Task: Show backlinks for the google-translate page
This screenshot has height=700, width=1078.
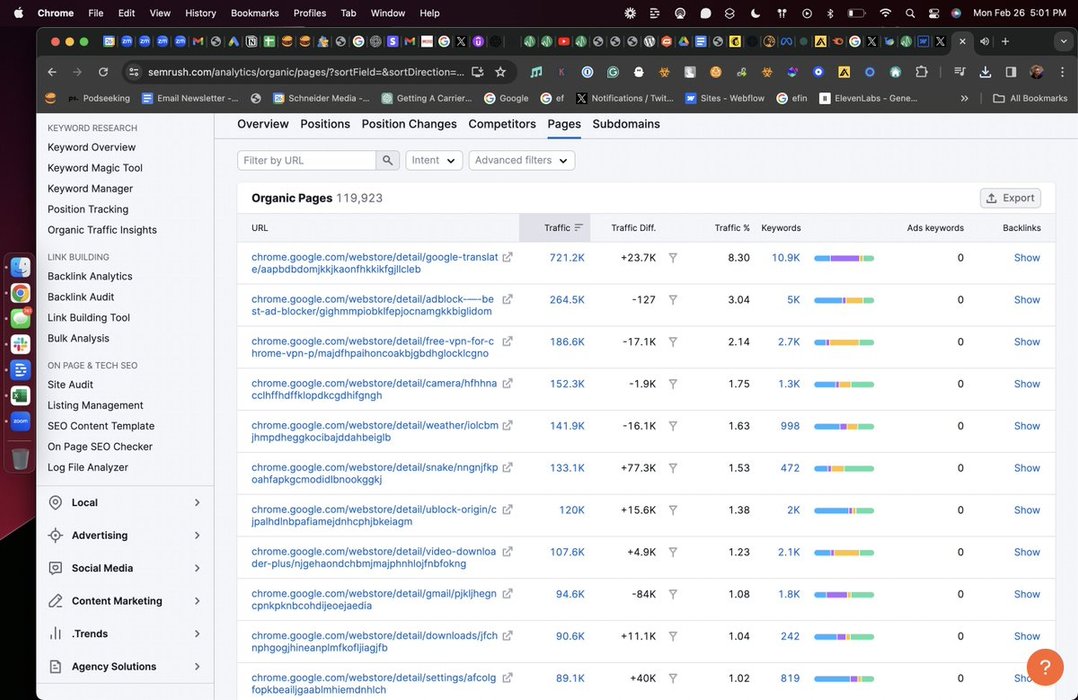Action: click(x=1027, y=258)
